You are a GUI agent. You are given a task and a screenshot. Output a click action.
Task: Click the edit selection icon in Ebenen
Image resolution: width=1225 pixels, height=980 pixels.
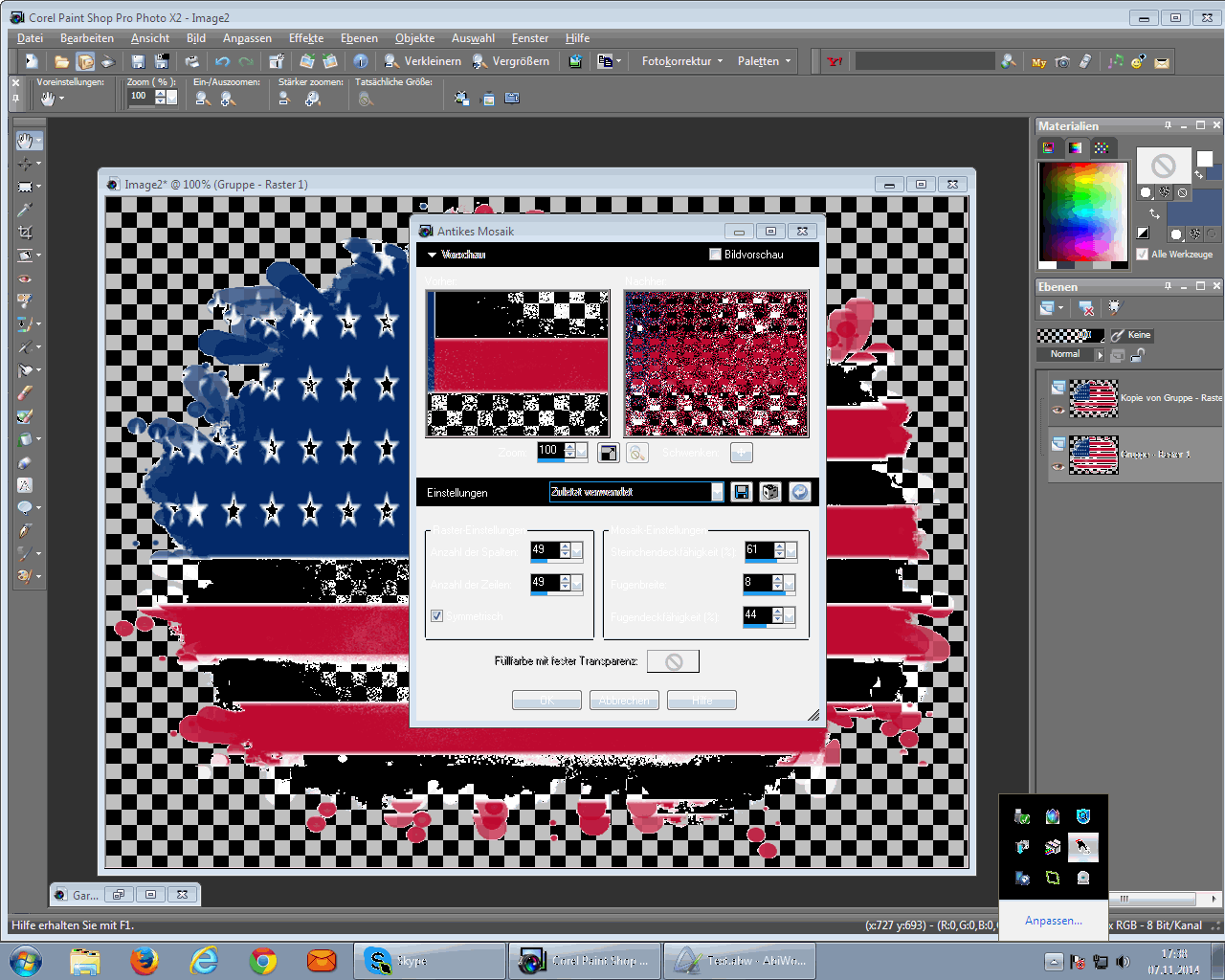coord(1114,307)
